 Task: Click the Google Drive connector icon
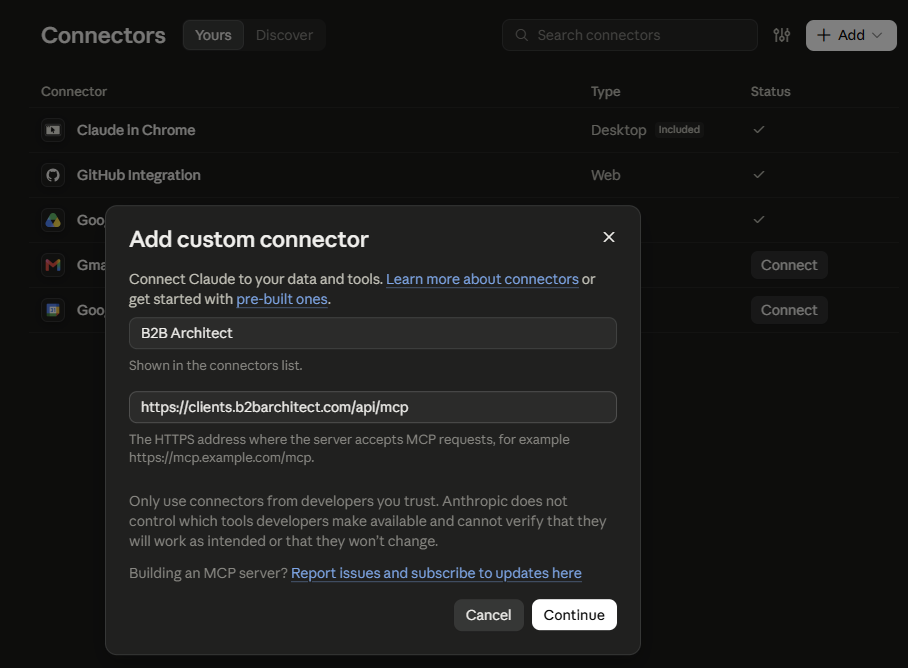pos(53,220)
